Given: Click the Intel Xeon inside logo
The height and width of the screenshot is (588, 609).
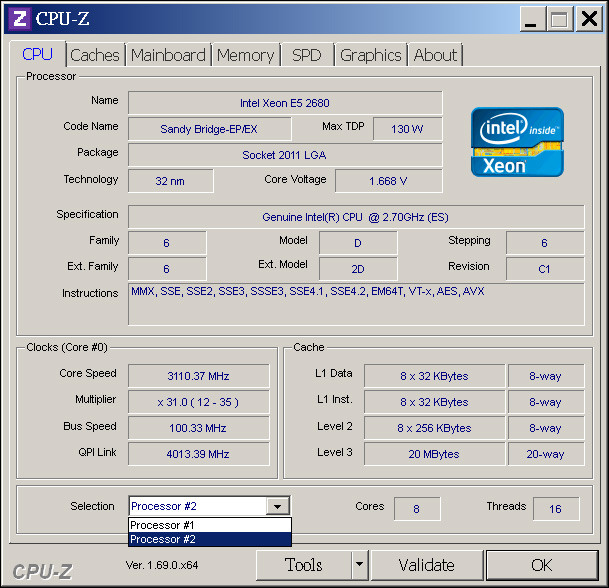Looking at the screenshot, I should [x=517, y=142].
